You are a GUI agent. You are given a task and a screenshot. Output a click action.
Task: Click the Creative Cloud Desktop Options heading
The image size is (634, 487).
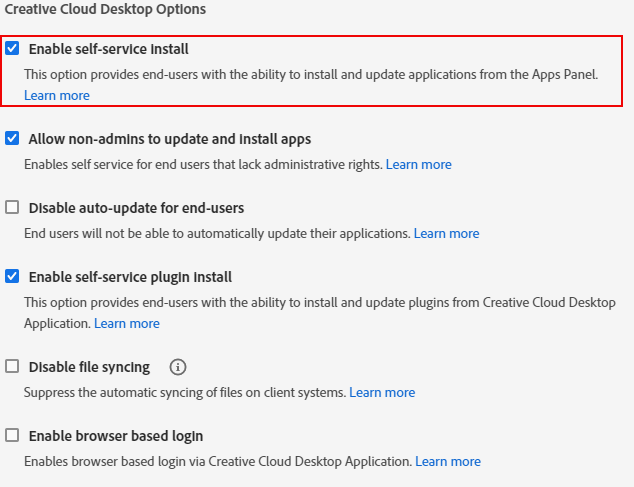click(x=105, y=9)
